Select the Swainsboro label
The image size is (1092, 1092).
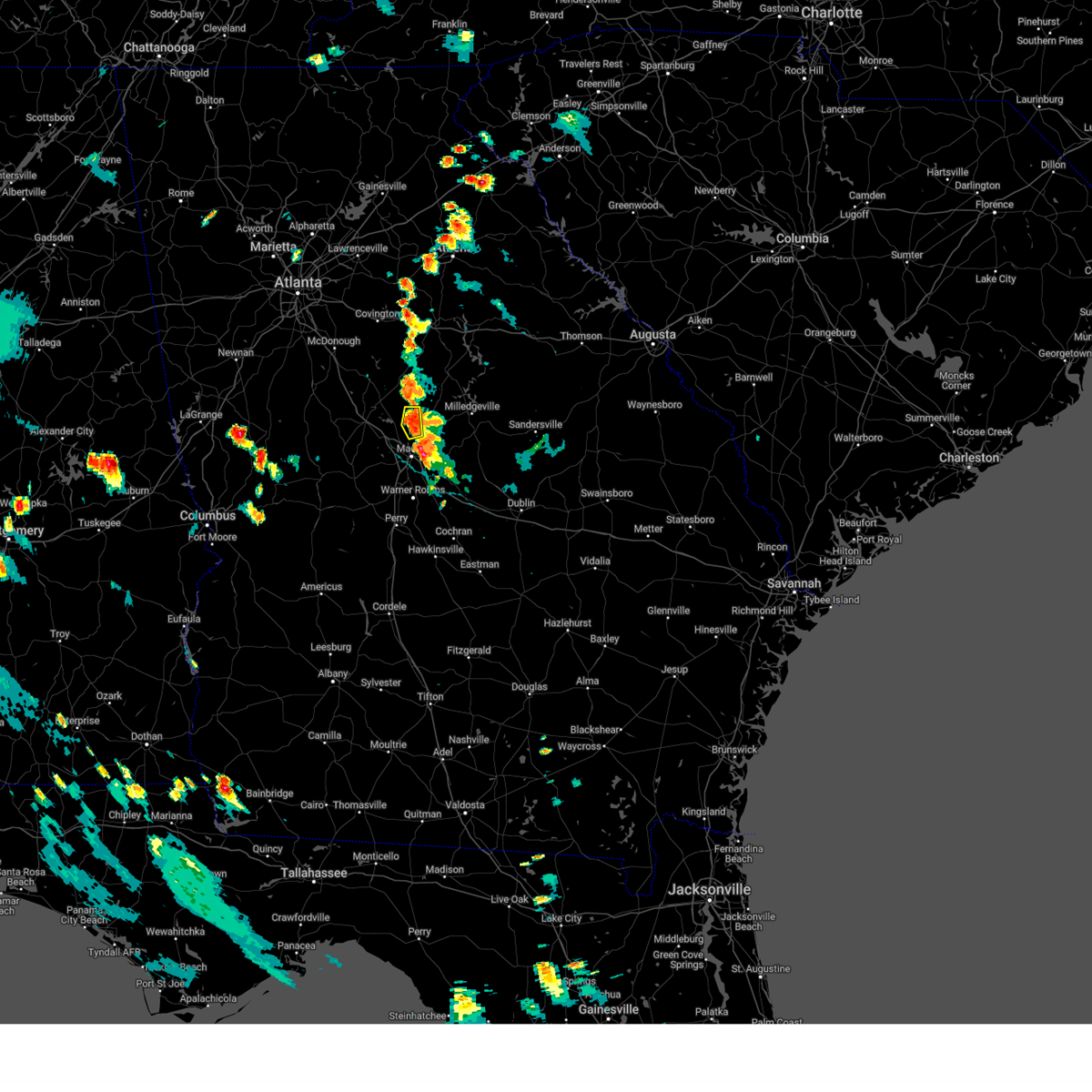tap(607, 494)
